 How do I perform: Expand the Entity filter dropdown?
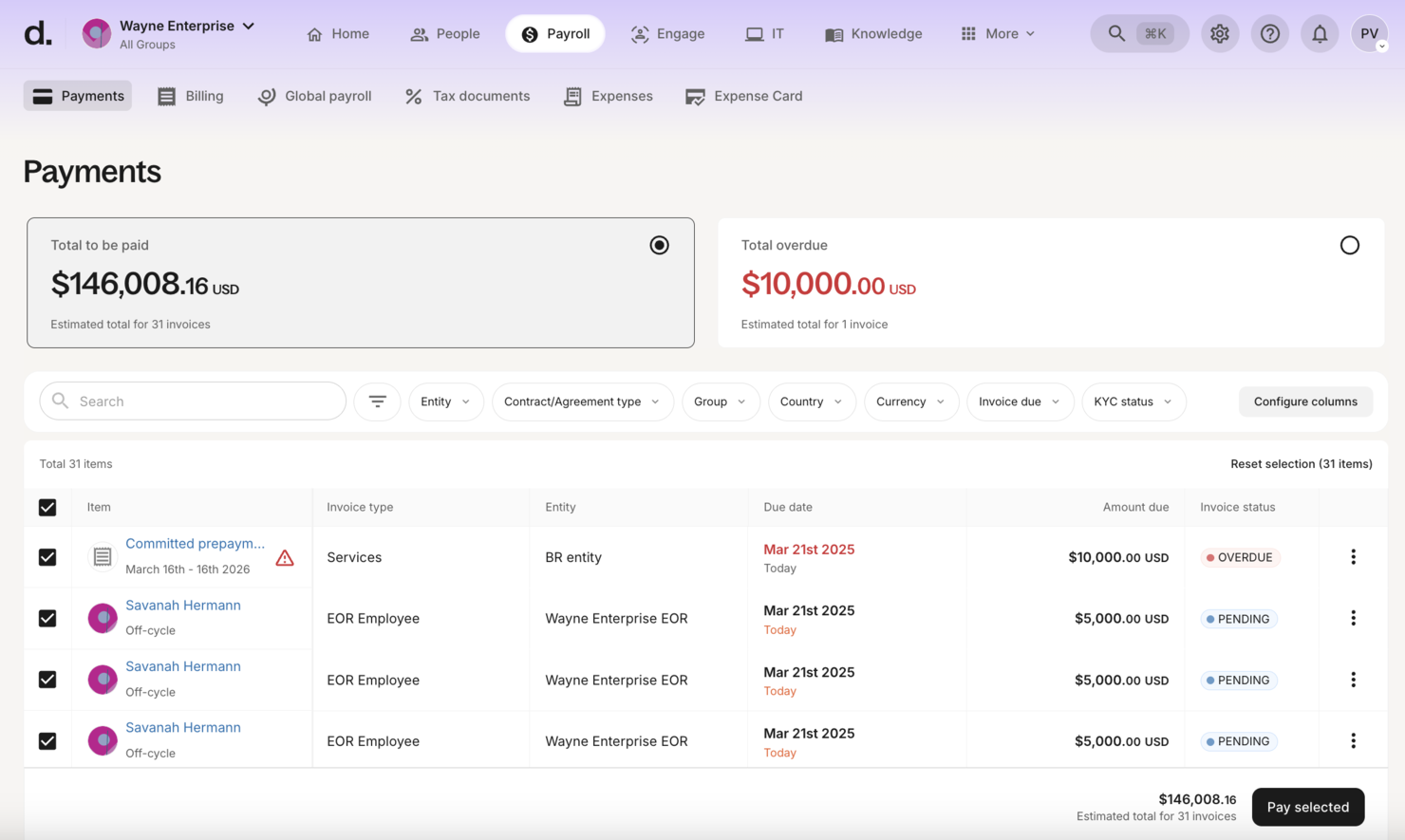click(x=445, y=401)
